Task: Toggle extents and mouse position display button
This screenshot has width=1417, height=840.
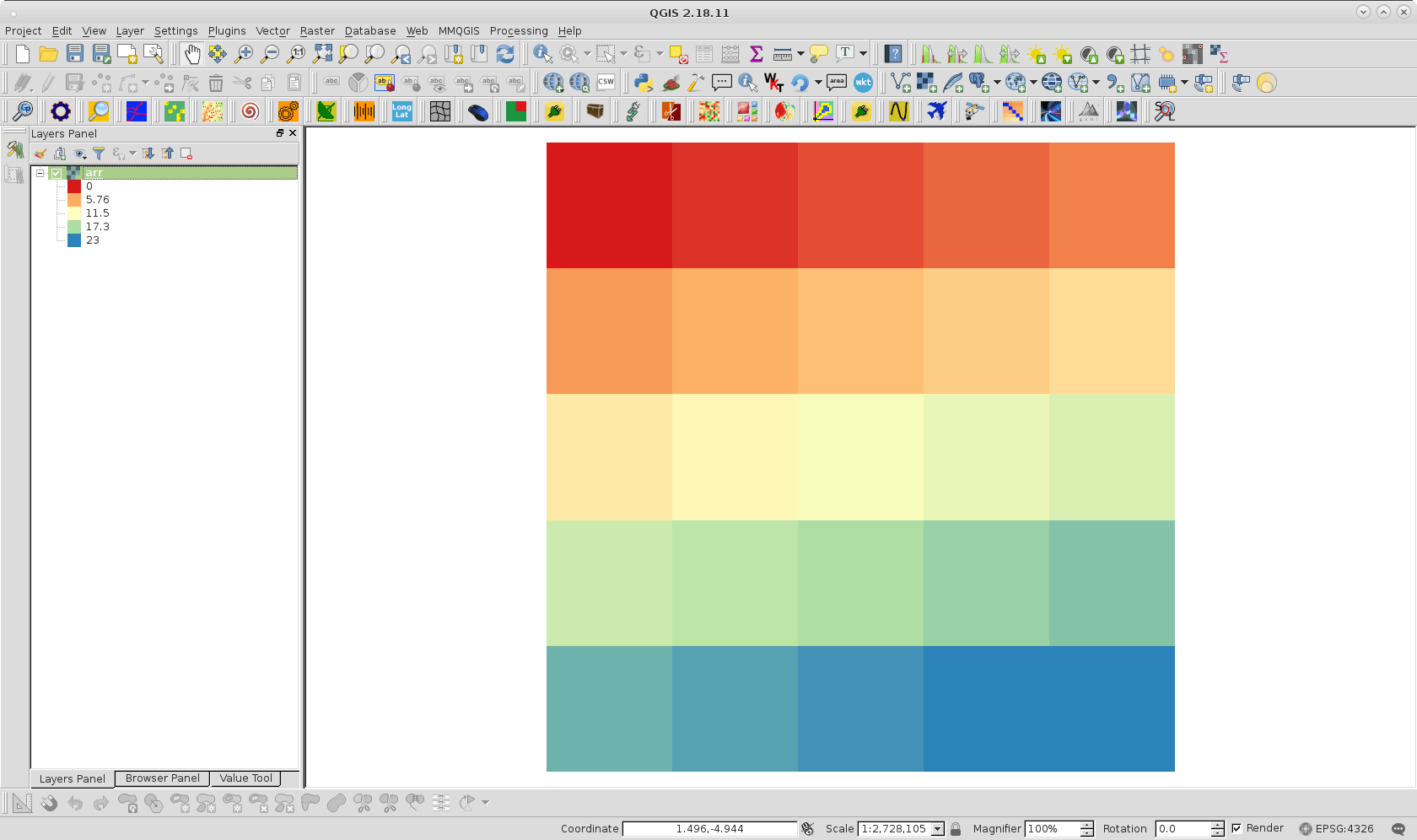Action: coord(807,829)
